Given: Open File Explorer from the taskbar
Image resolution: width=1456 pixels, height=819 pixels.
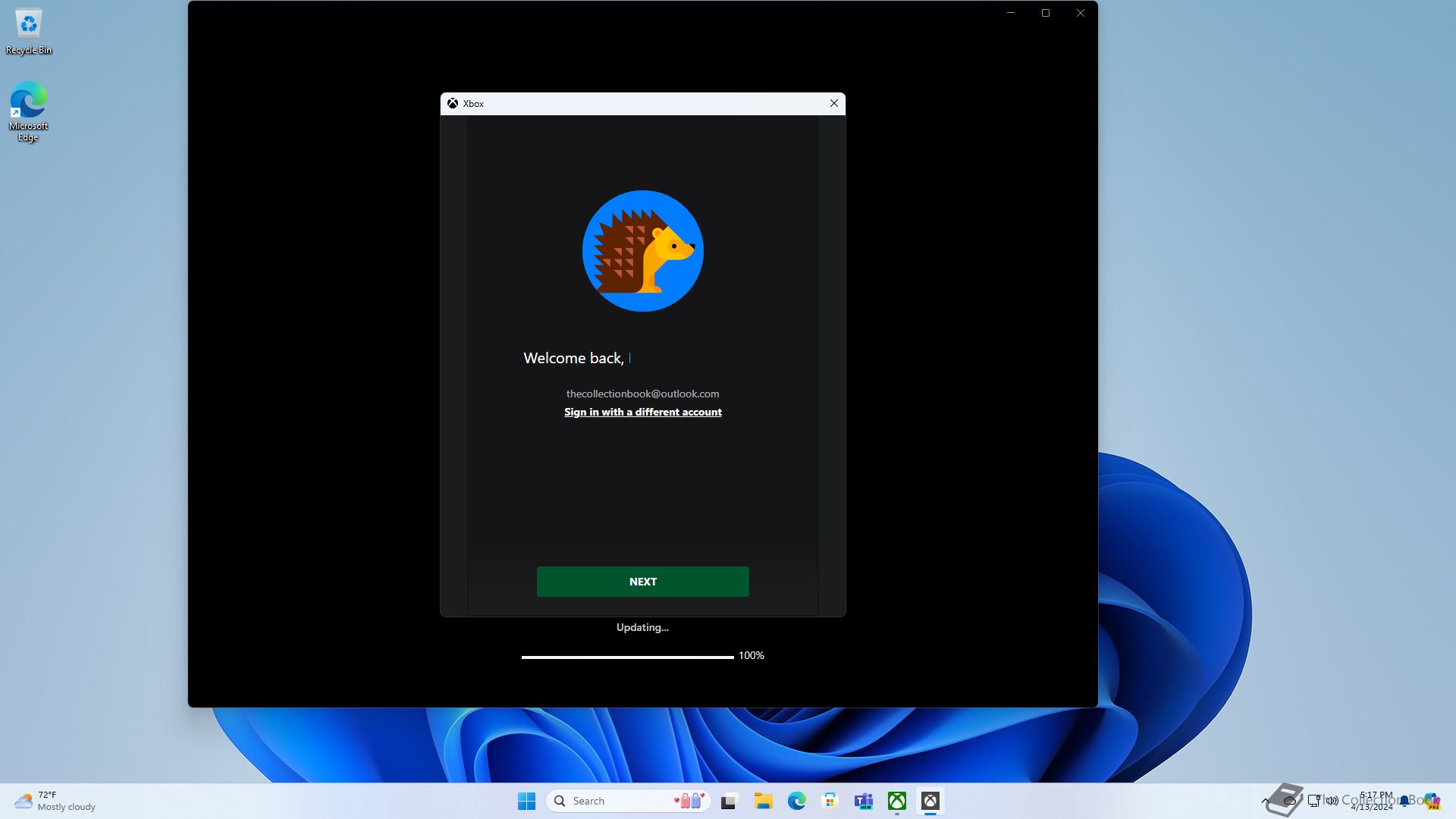Looking at the screenshot, I should click(x=763, y=801).
